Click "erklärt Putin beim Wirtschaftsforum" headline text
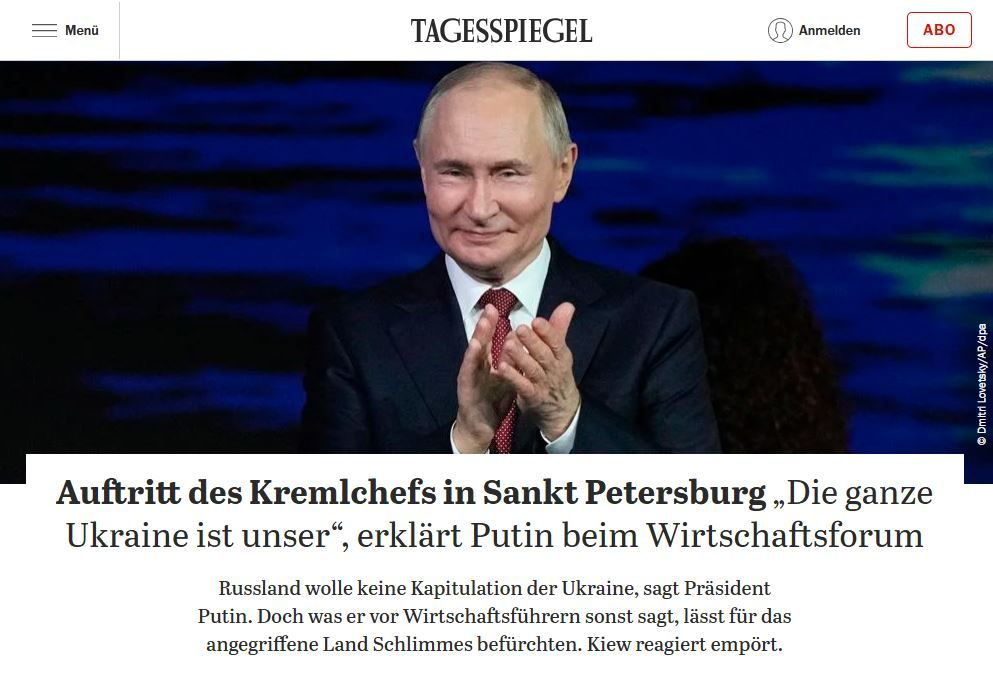 [640, 536]
